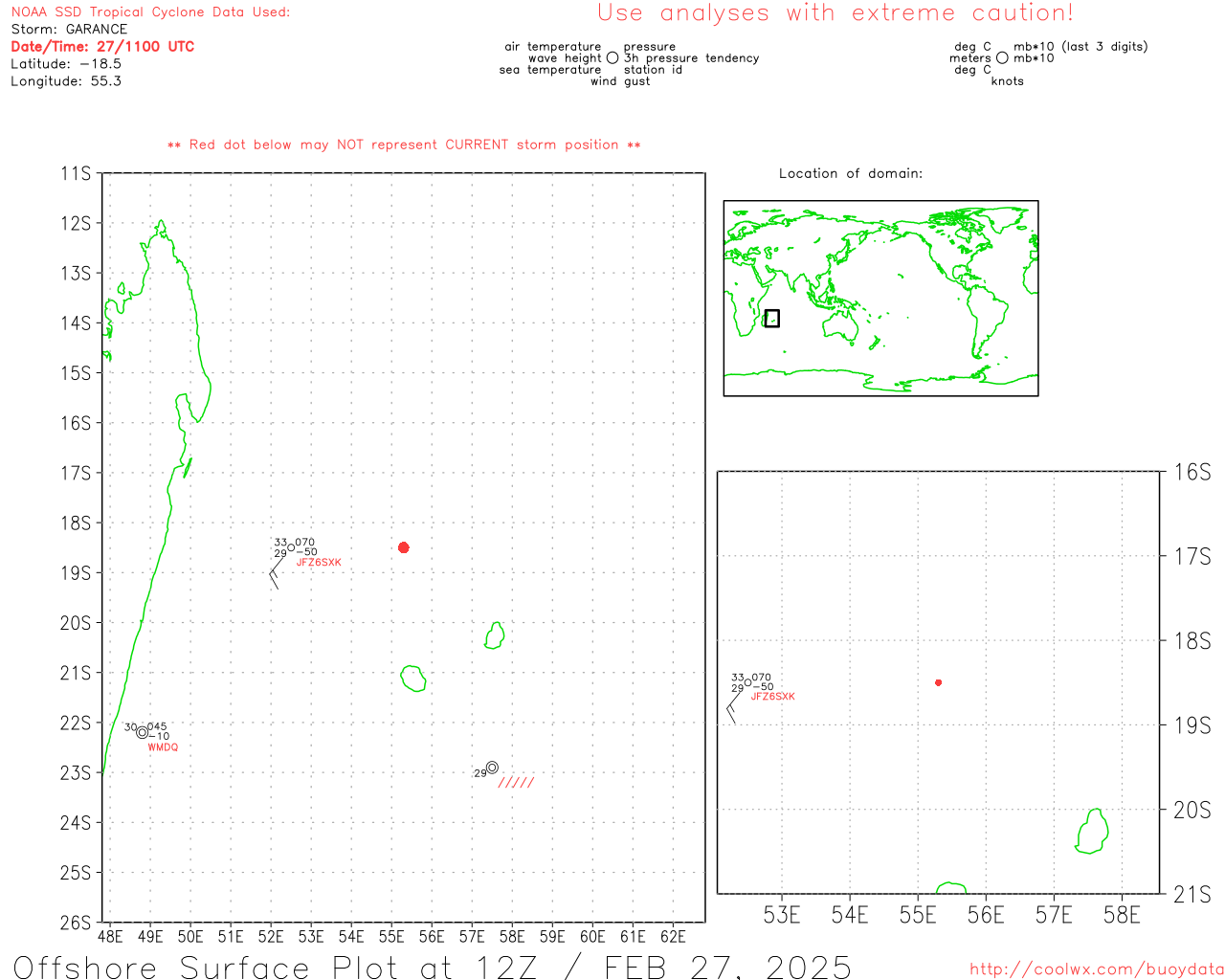Click the '26S' latitude axis label
The height and width of the screenshot is (980, 1225).
tap(76, 923)
